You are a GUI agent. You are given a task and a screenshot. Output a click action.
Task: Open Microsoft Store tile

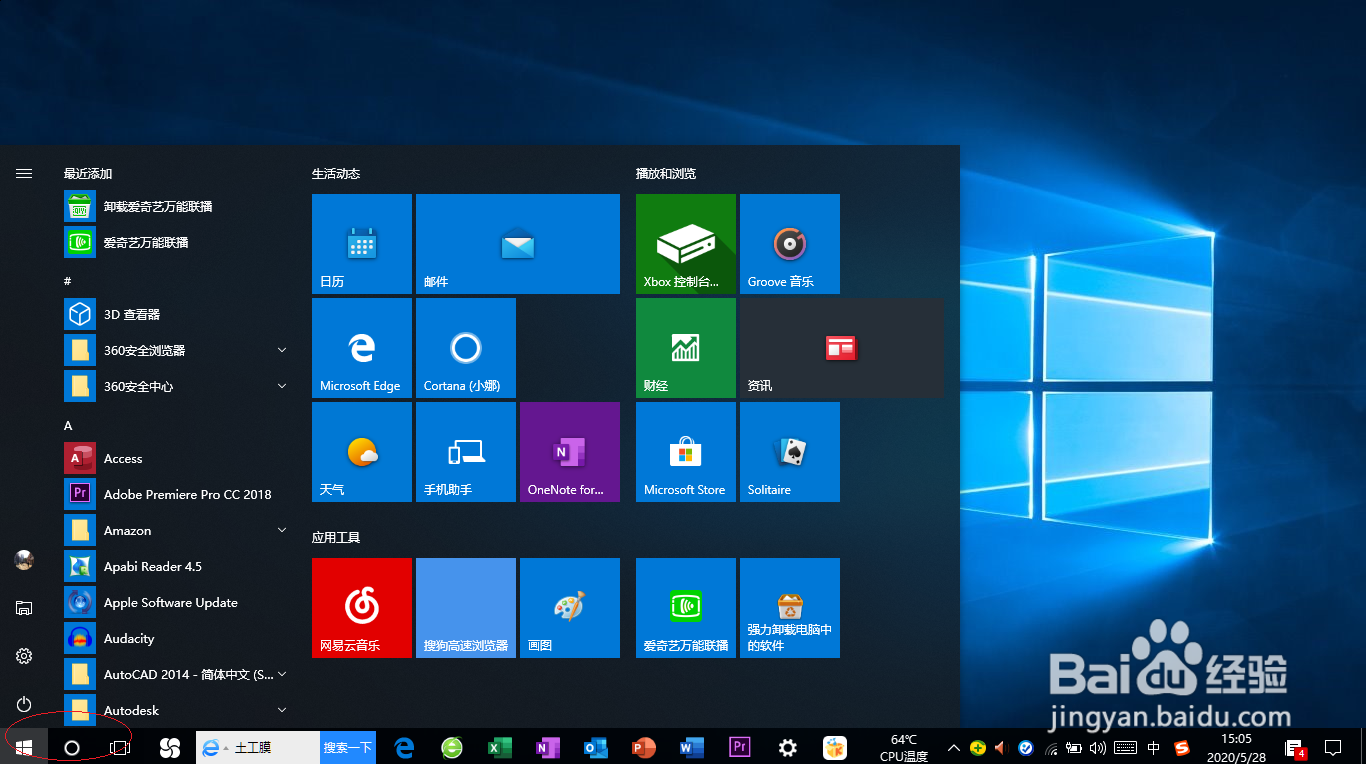click(685, 451)
